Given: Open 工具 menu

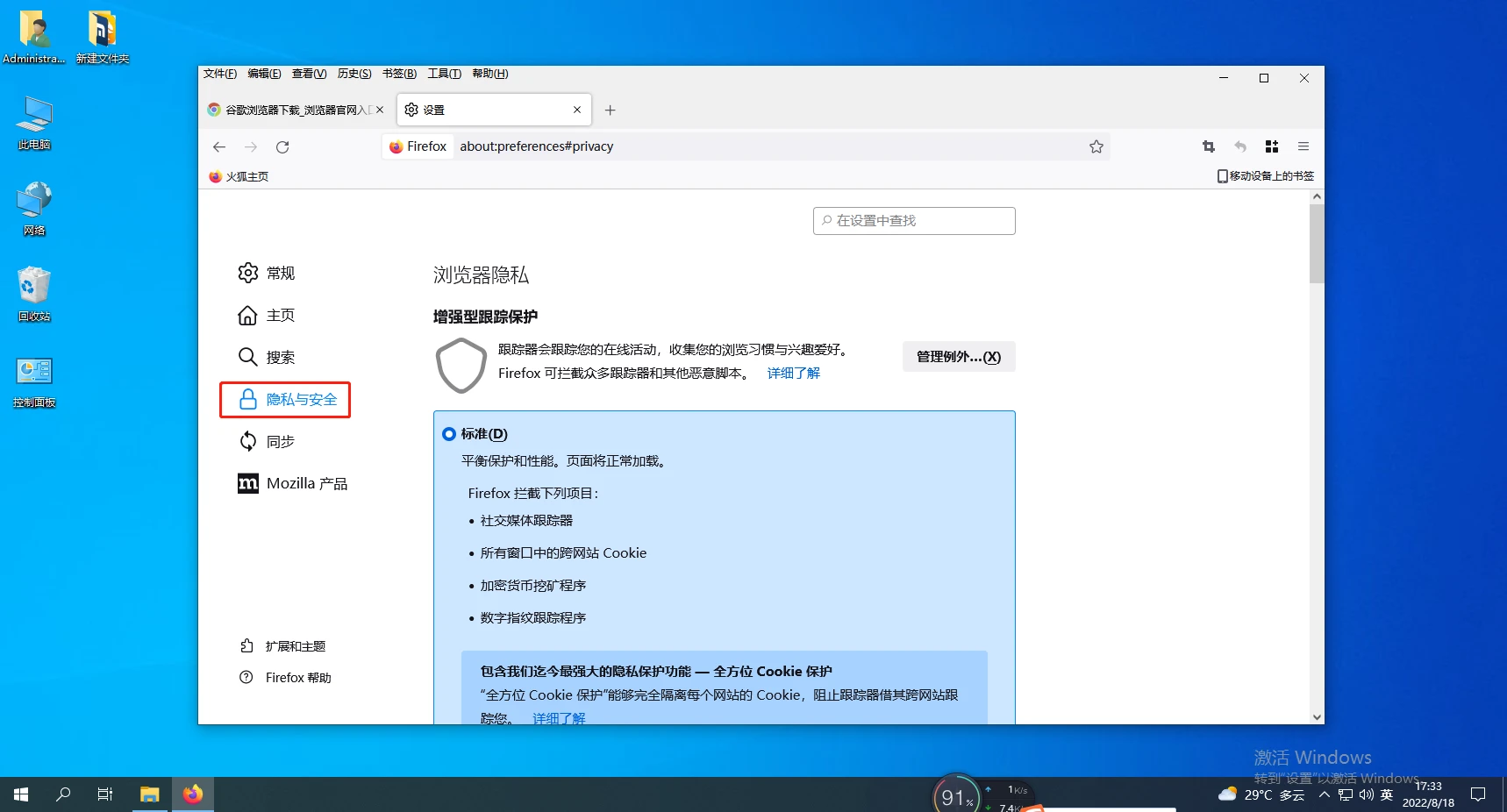Looking at the screenshot, I should point(445,74).
